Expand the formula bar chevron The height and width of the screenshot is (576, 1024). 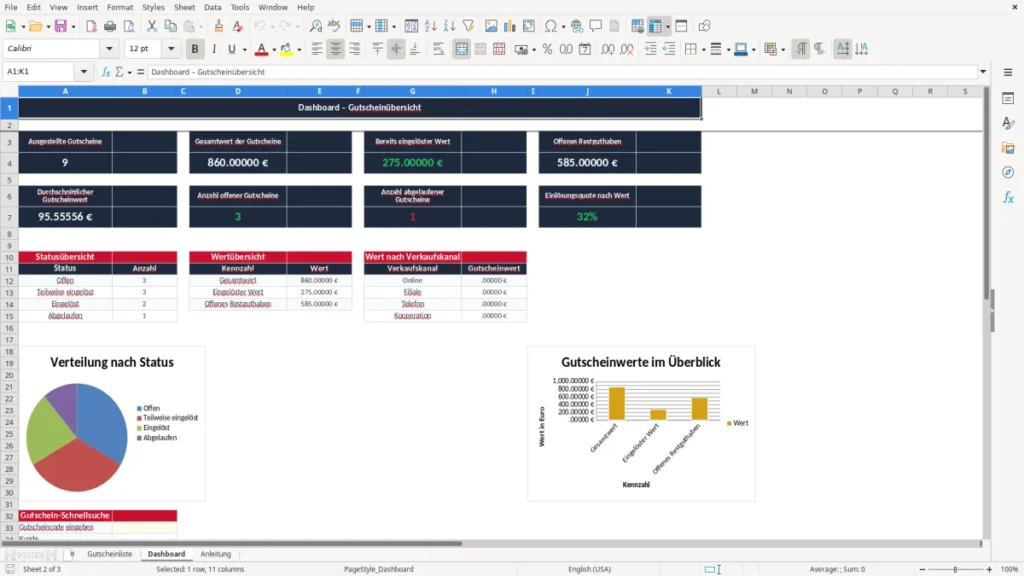(x=983, y=72)
